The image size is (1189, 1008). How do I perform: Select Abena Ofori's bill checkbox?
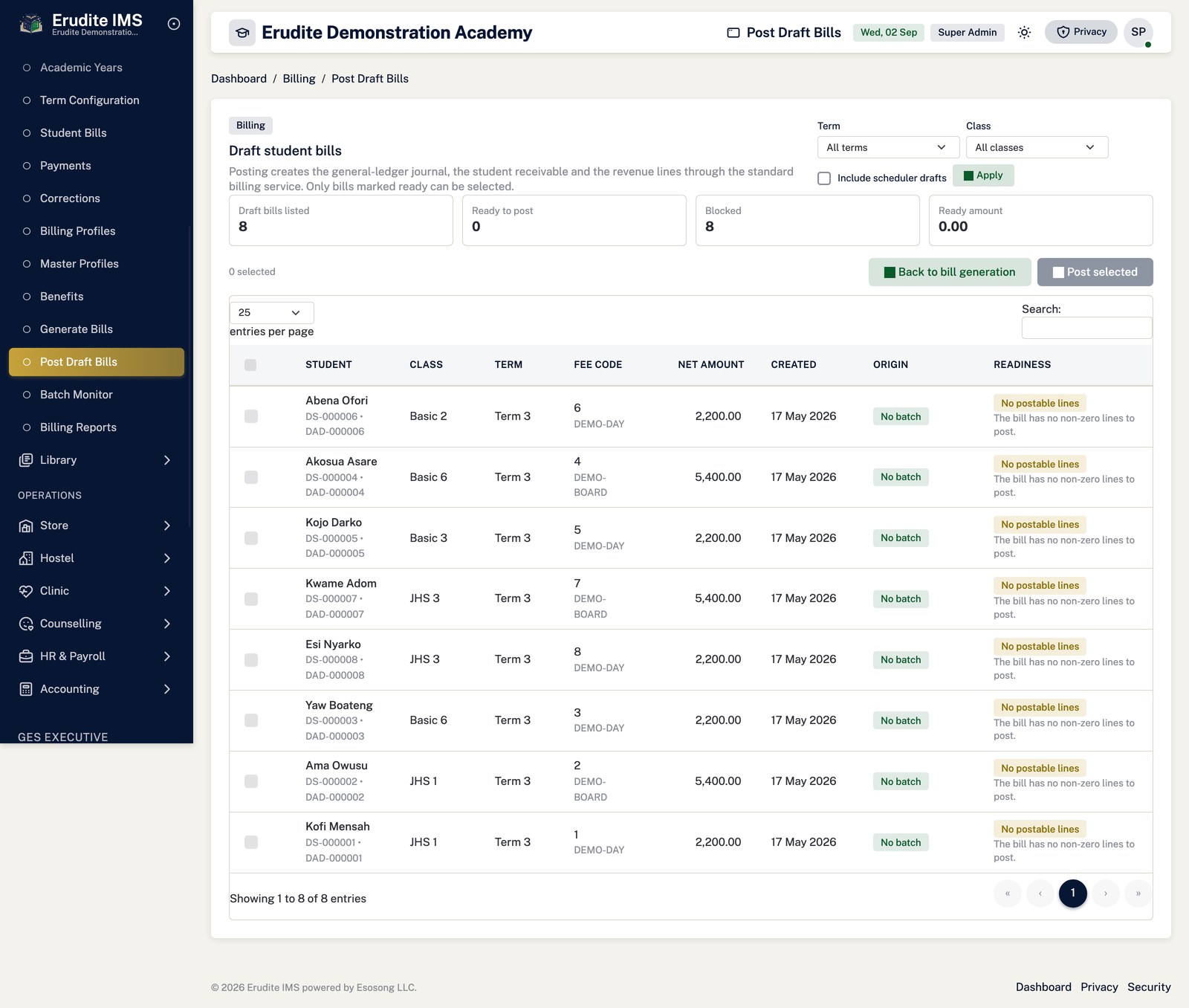251,416
